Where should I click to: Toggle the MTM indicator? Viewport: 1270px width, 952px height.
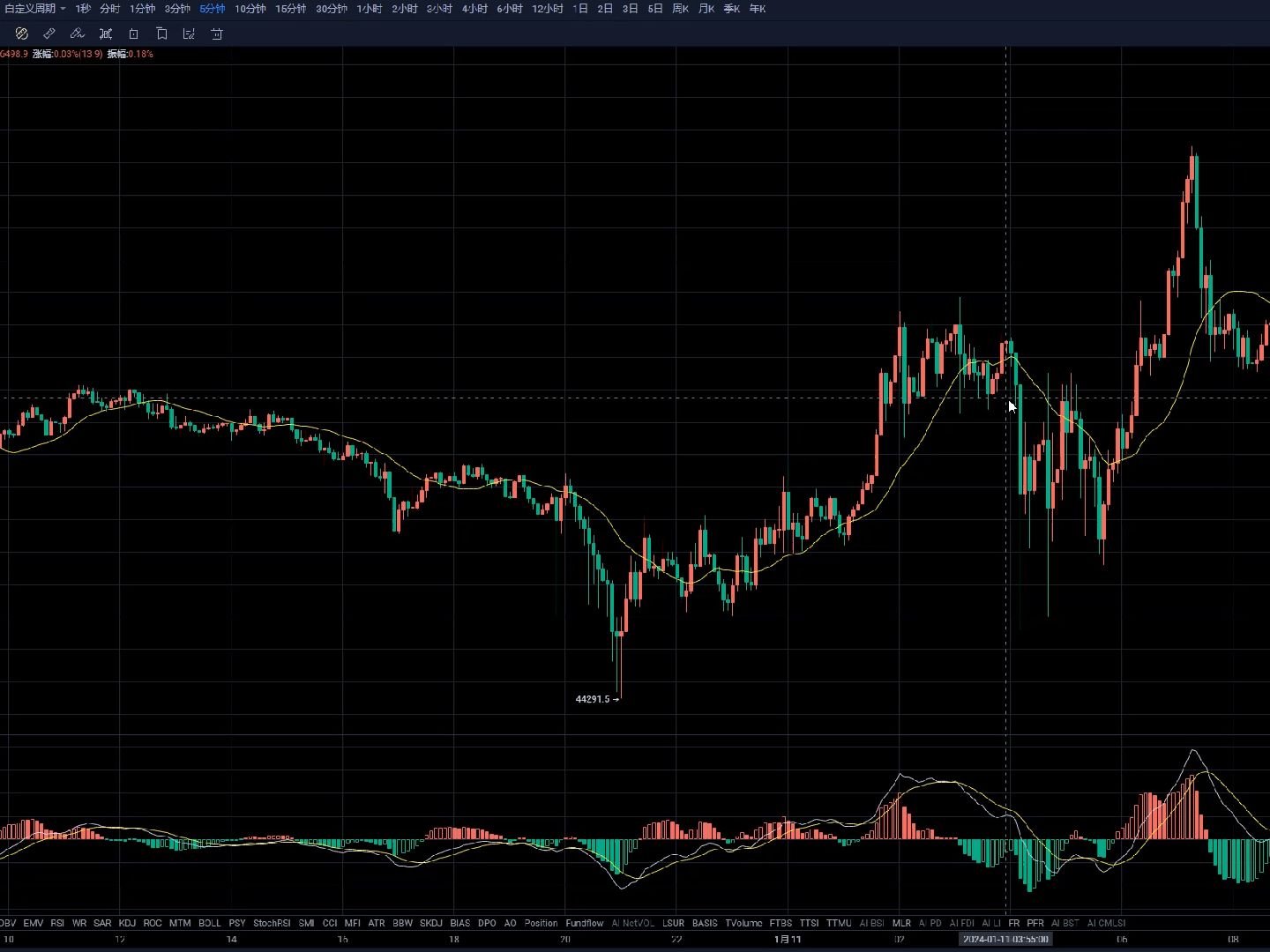pyautogui.click(x=180, y=923)
